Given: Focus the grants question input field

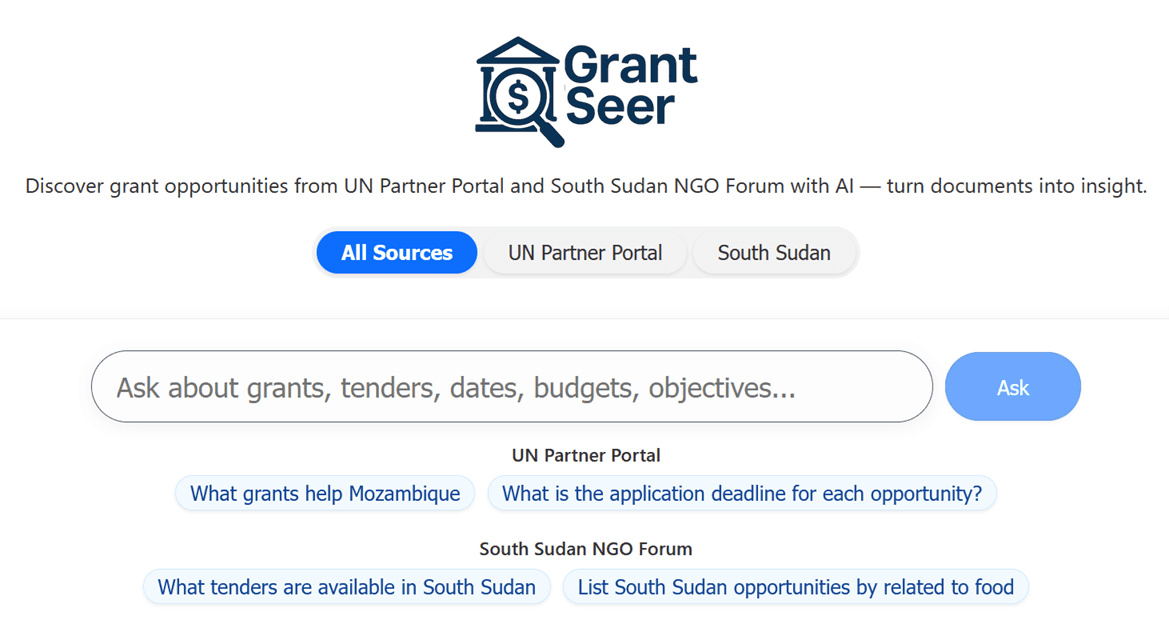Looking at the screenshot, I should coord(511,387).
